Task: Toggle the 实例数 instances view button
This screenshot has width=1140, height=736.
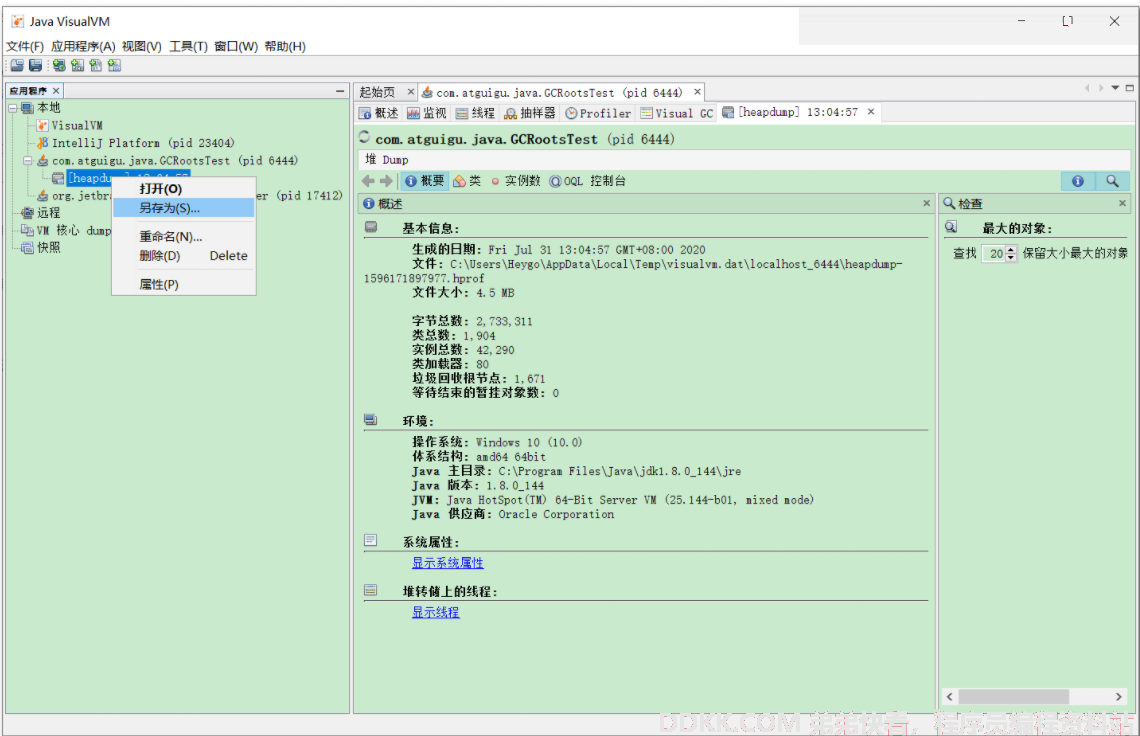Action: point(515,181)
